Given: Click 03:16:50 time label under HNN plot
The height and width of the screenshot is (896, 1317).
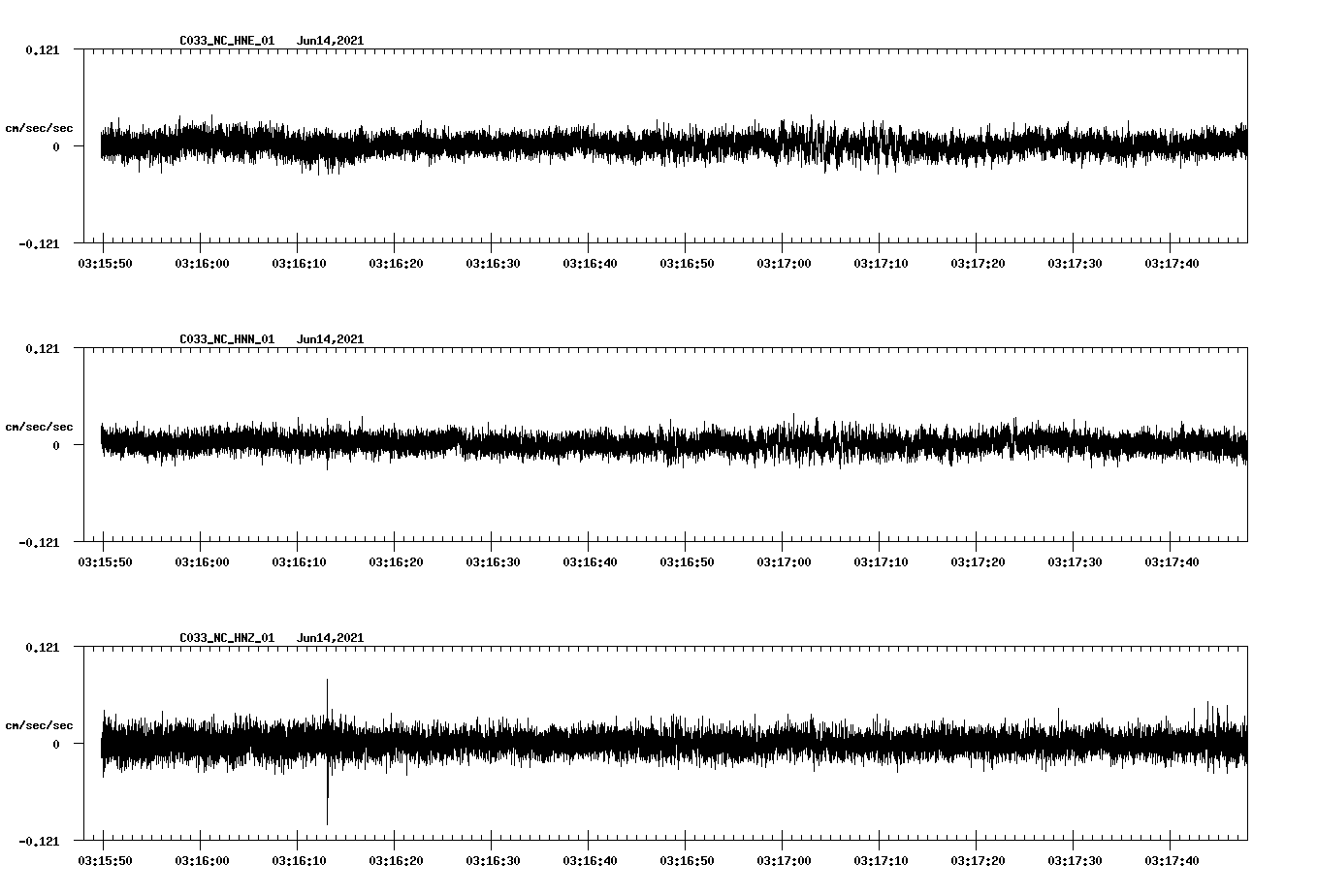Looking at the screenshot, I should point(687,561).
